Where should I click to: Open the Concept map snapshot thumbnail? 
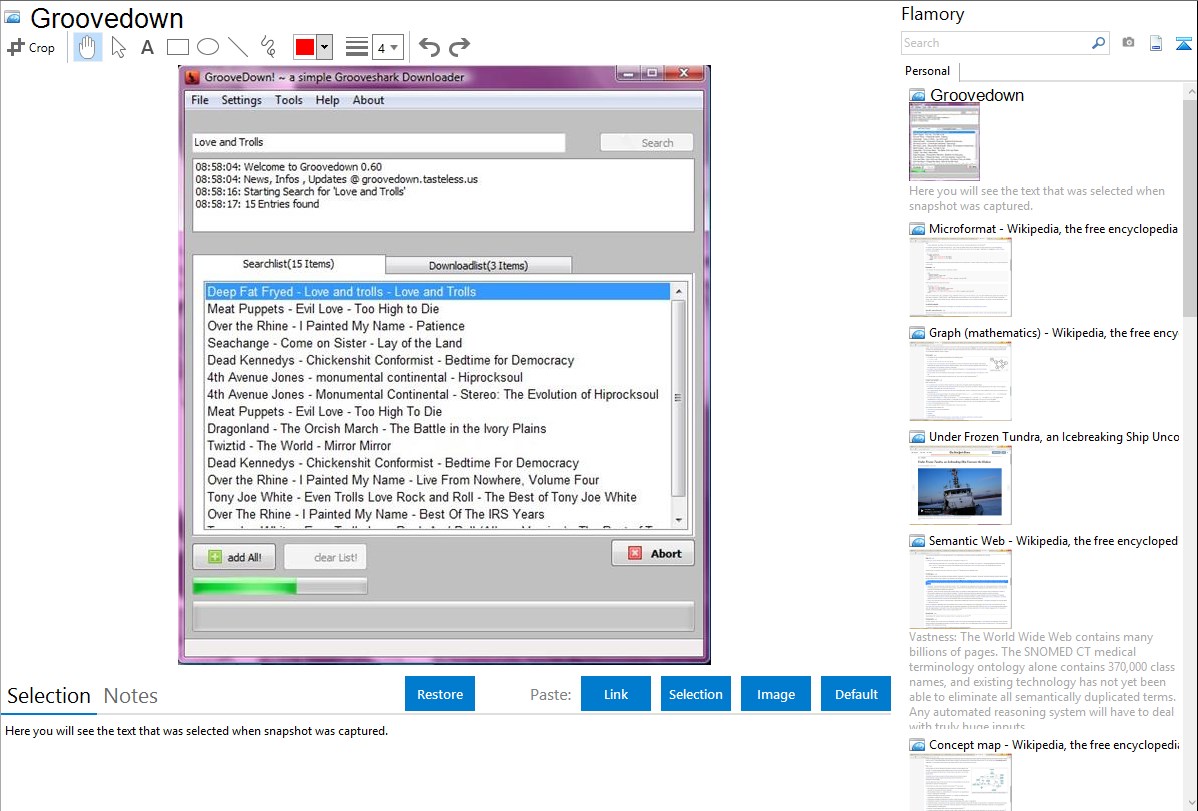click(x=960, y=782)
